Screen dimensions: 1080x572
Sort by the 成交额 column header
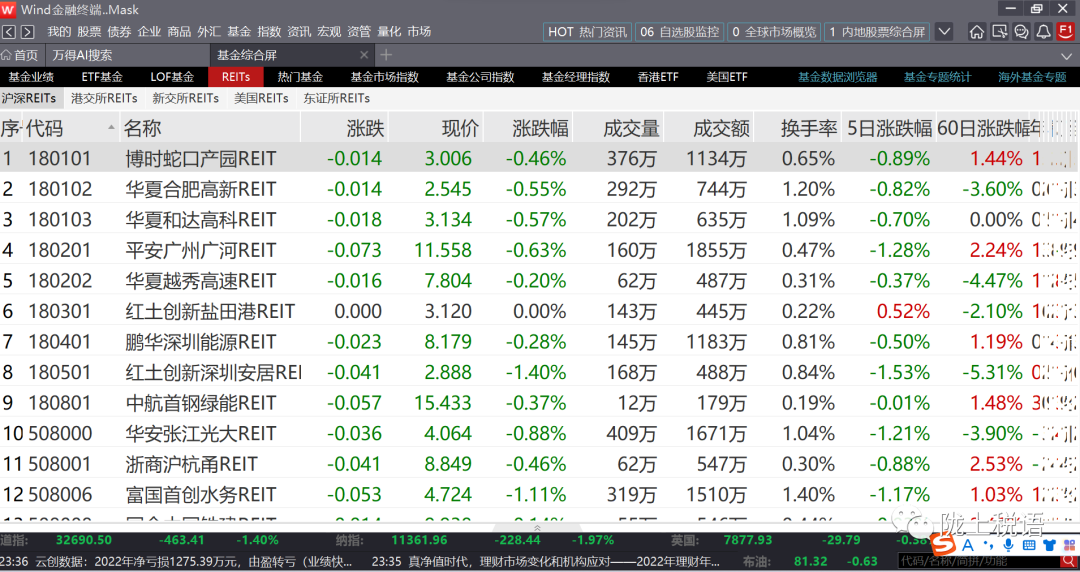point(720,128)
